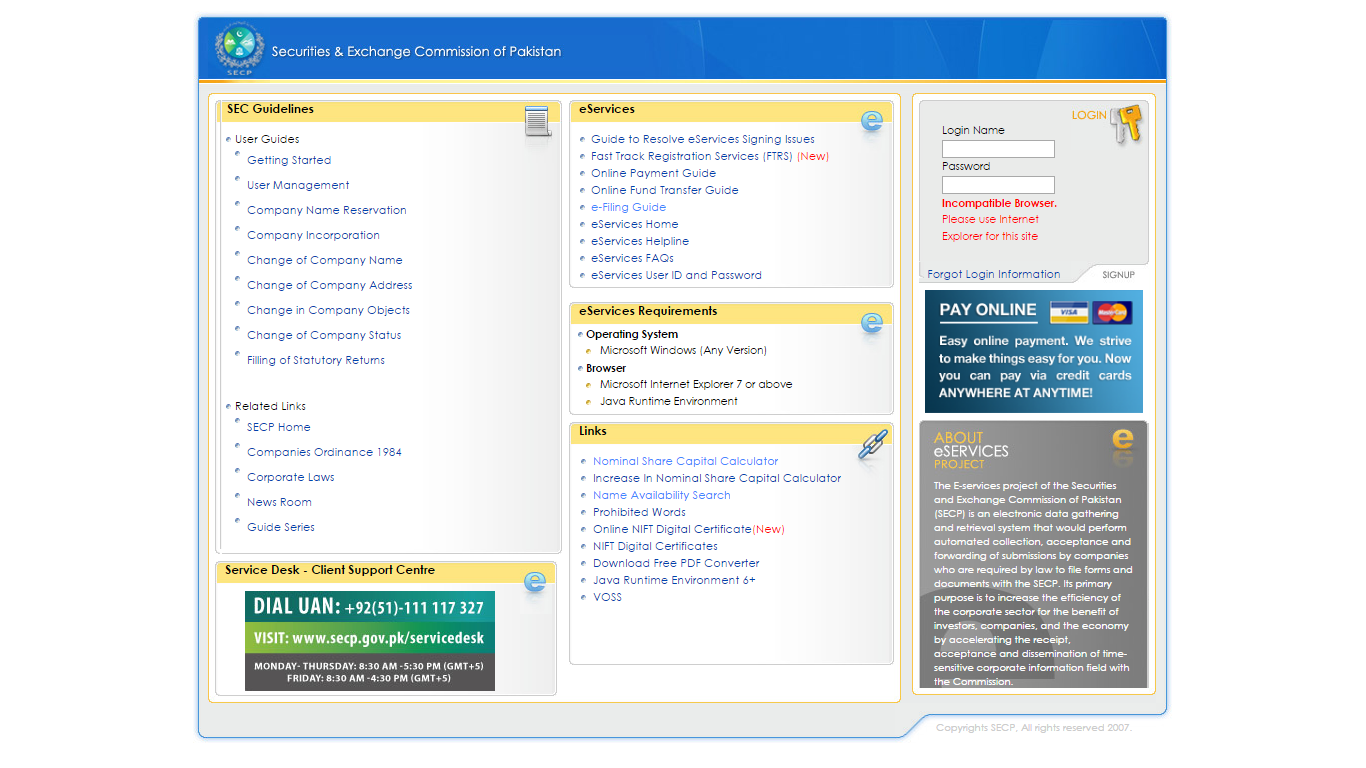Viewport: 1366px width, 768px height.
Task: Click 'Securities & Exchange Commission of Pakistan' title
Action: pyautogui.click(x=416, y=51)
